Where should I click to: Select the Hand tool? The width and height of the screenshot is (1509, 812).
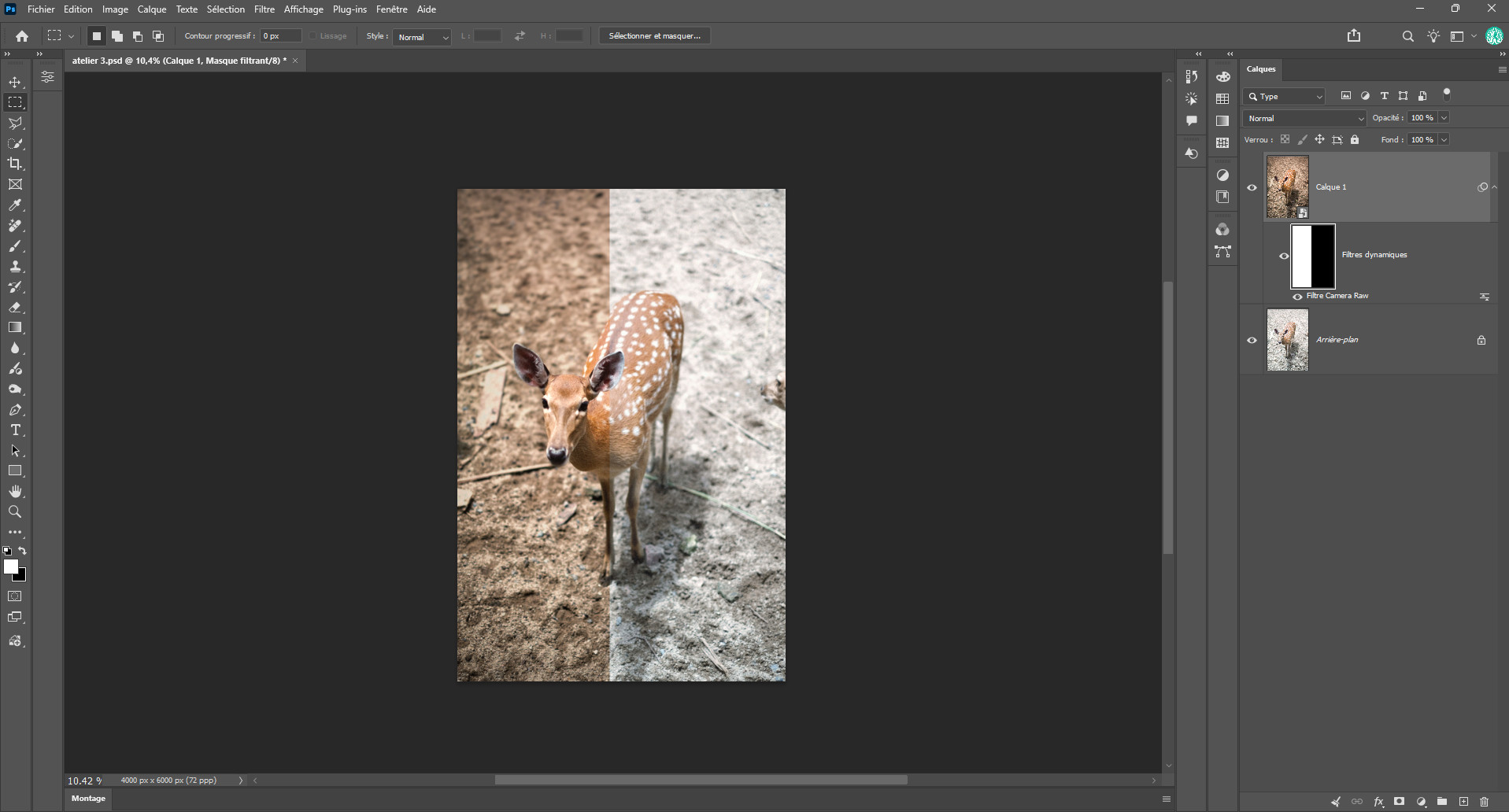click(x=15, y=491)
